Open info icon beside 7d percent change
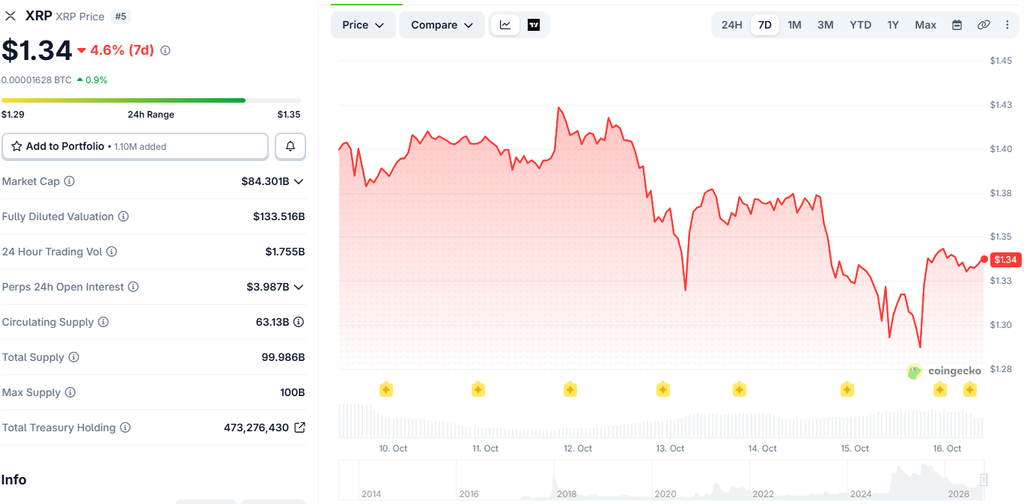 tap(165, 50)
